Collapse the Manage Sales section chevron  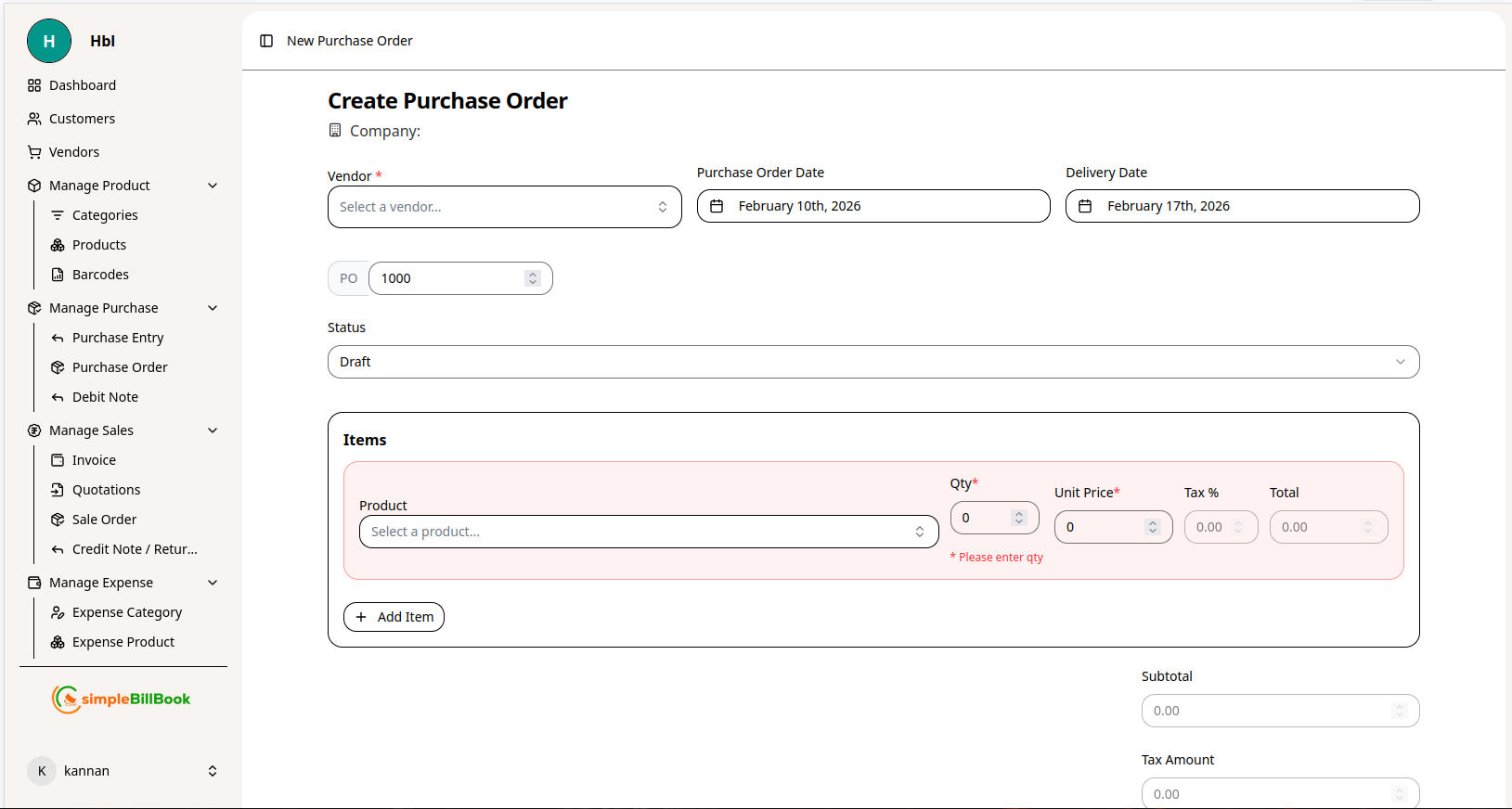point(213,430)
